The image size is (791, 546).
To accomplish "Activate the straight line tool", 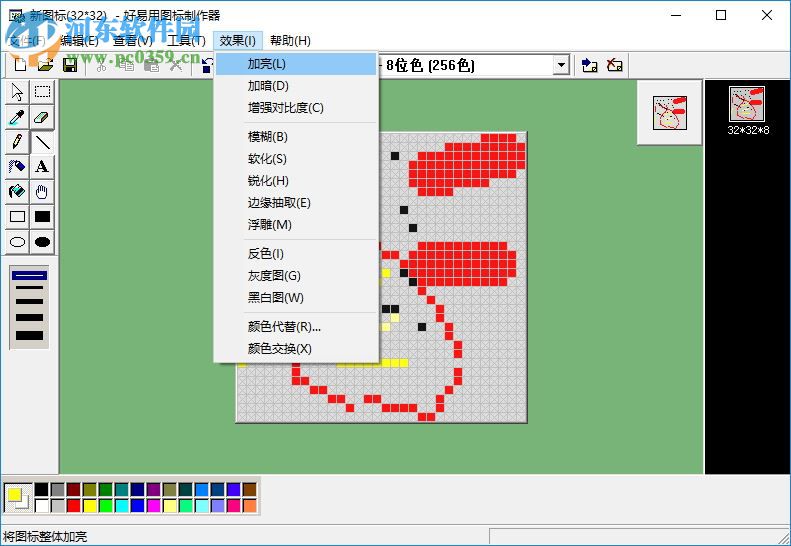I will pyautogui.click(x=42, y=142).
